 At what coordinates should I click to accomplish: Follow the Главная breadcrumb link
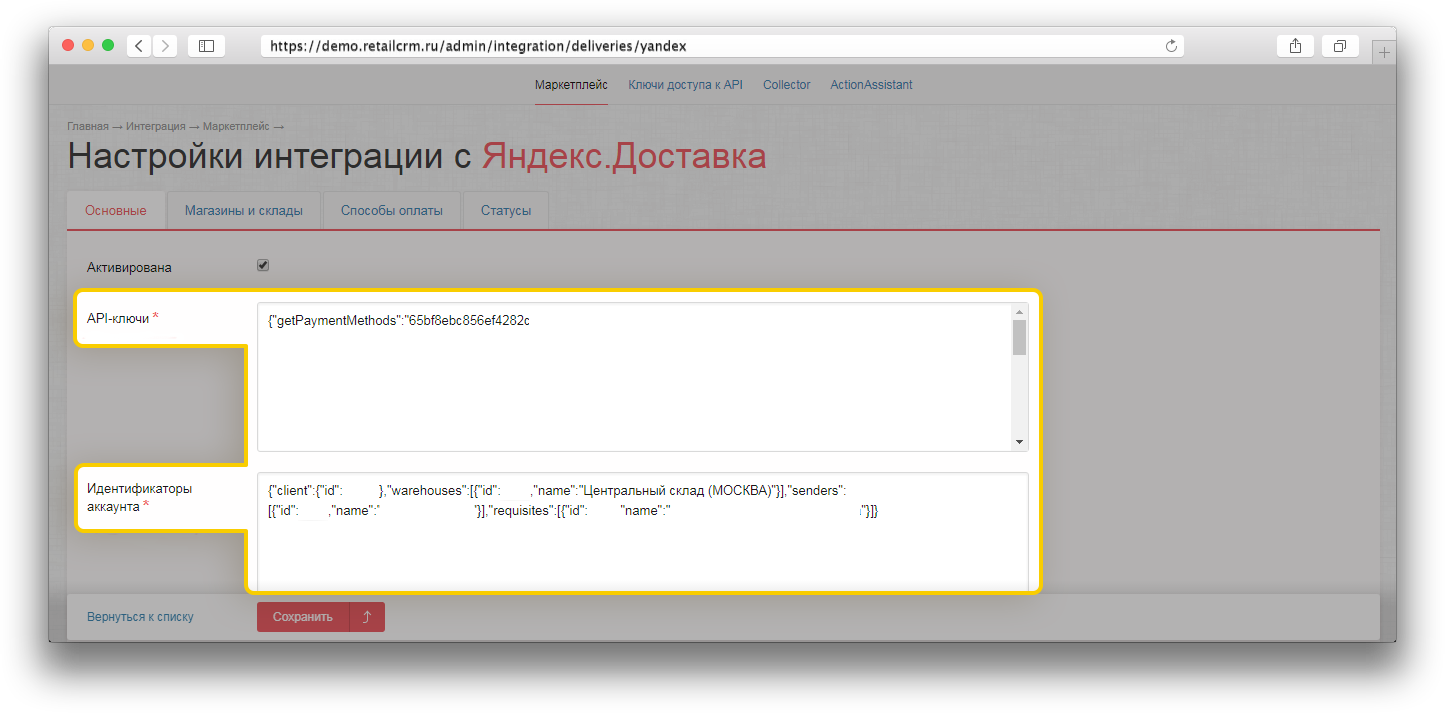coord(88,127)
